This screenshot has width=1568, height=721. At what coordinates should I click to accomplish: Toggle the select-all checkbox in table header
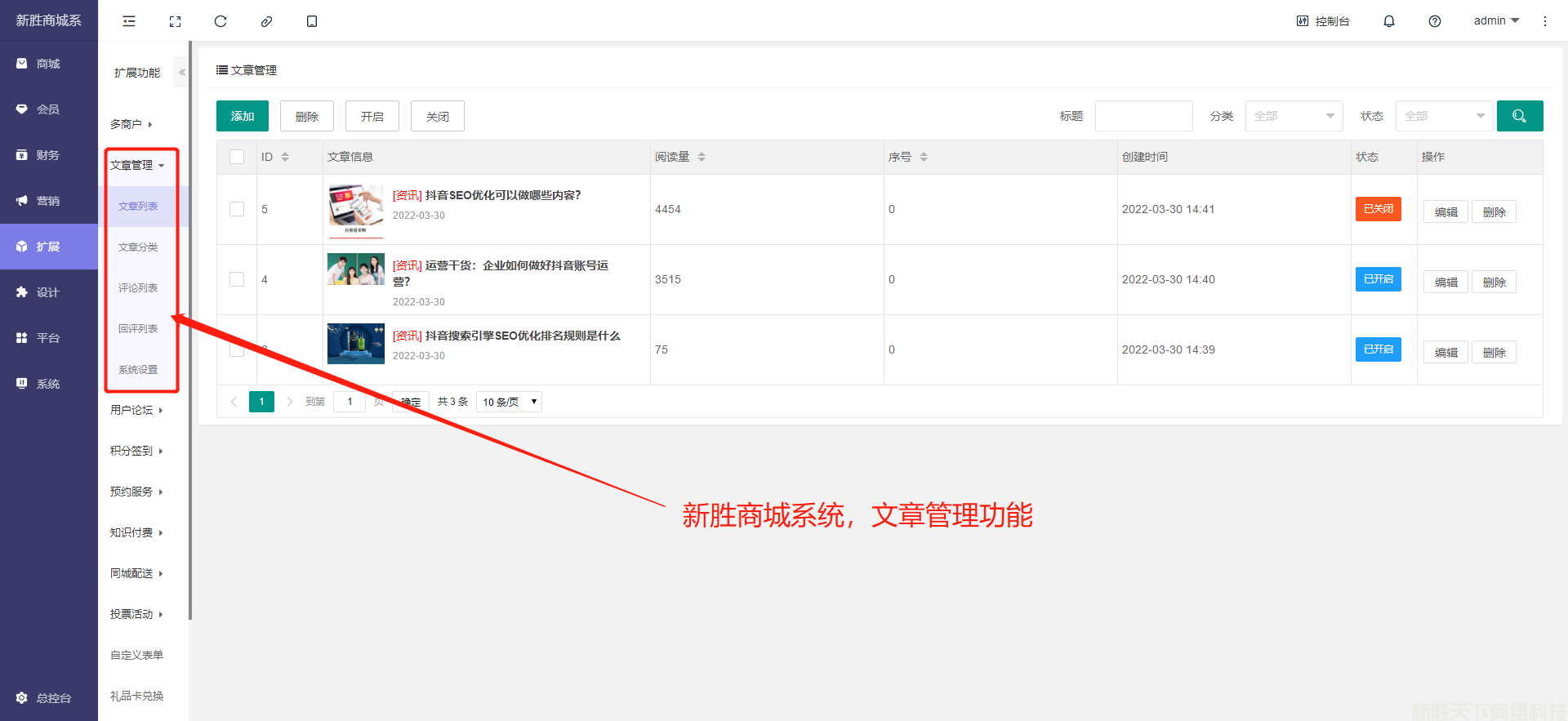[x=237, y=157]
